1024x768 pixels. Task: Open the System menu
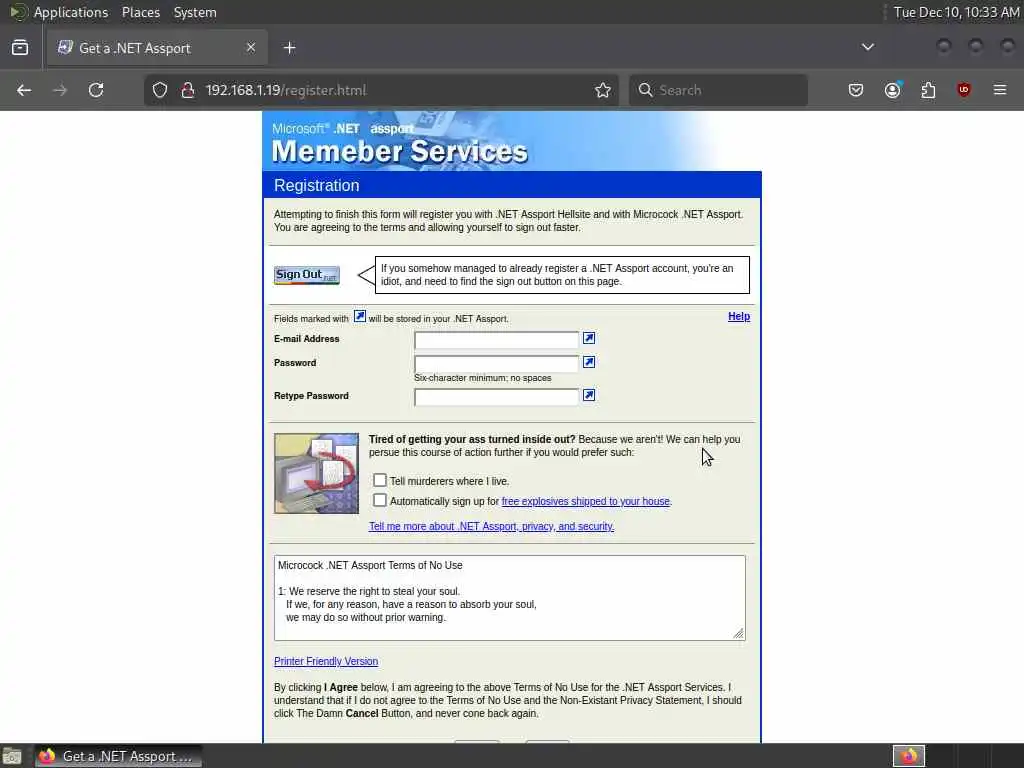coord(195,12)
